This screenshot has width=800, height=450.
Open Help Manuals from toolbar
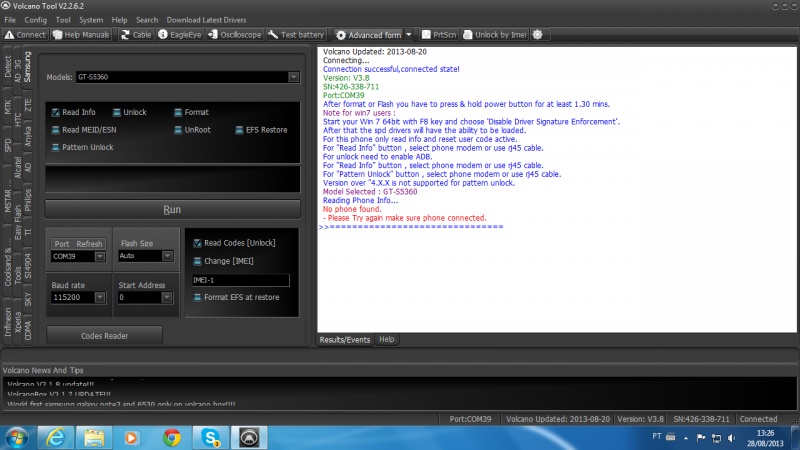click(x=82, y=35)
